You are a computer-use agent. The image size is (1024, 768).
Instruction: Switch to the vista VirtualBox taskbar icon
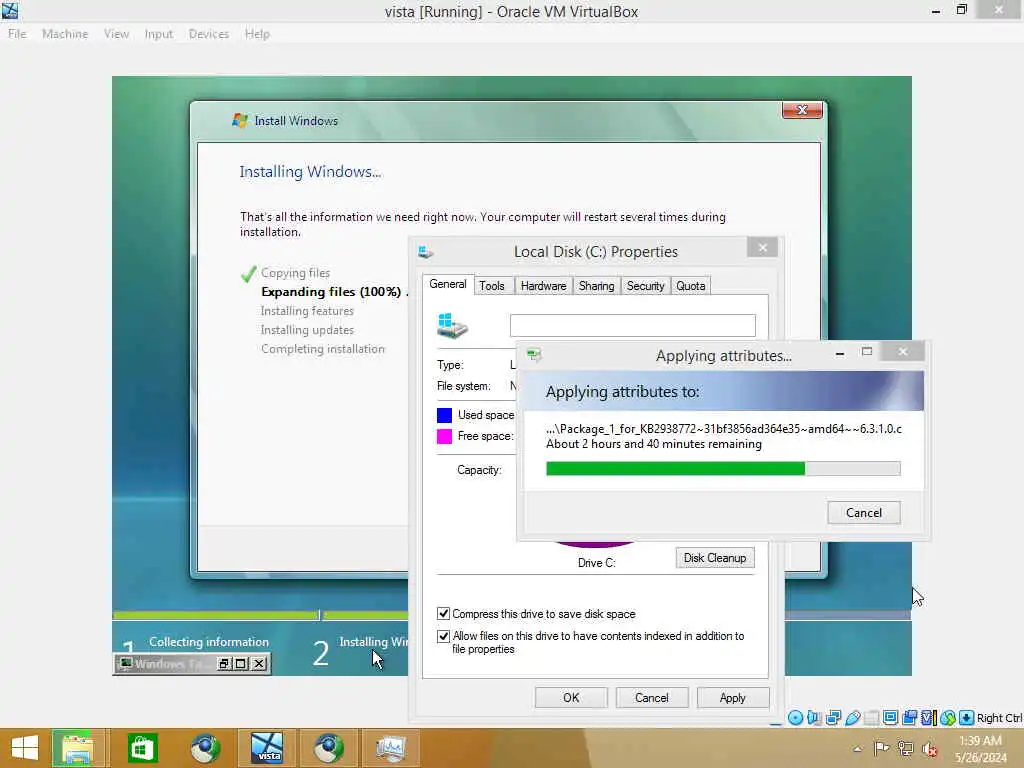267,748
